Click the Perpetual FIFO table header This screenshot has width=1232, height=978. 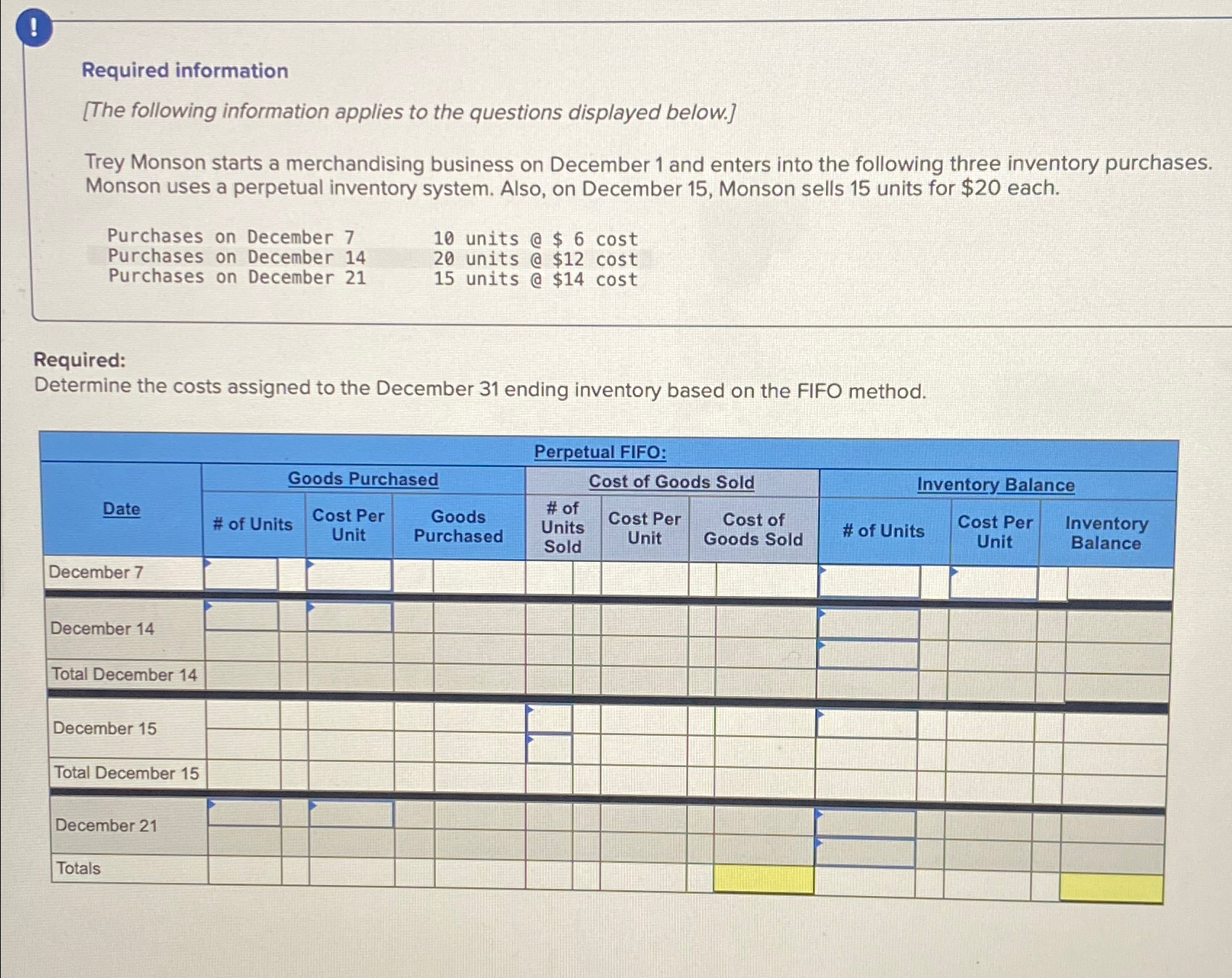[x=602, y=452]
